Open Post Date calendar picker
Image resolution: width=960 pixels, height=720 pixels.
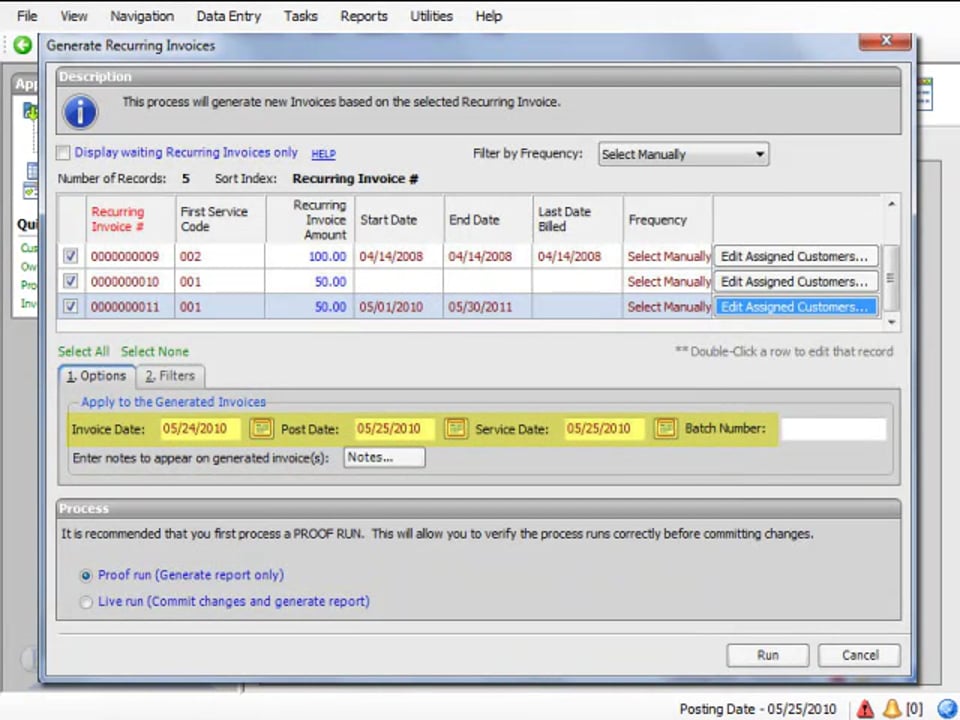[456, 428]
